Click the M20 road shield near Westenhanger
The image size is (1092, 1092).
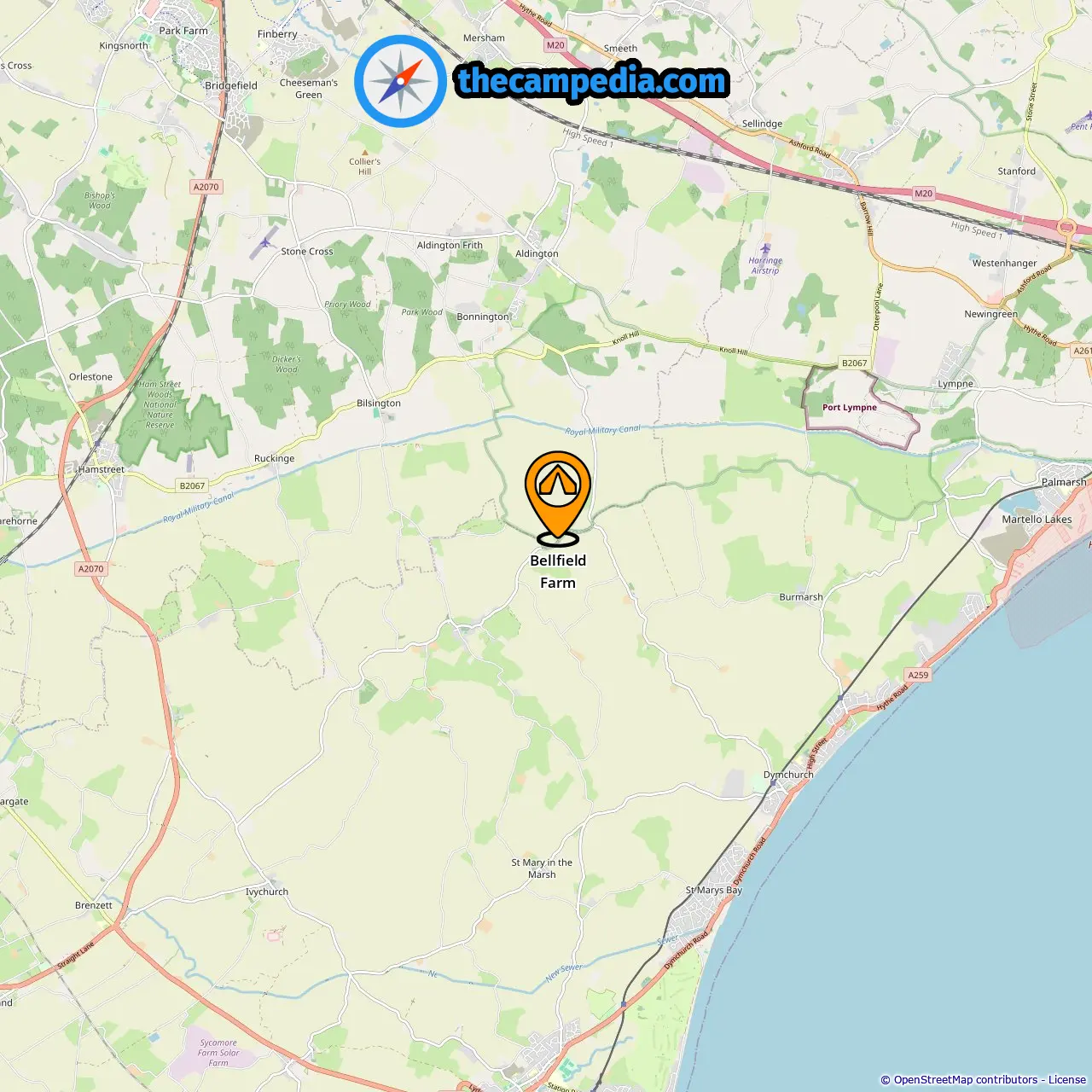tap(923, 194)
